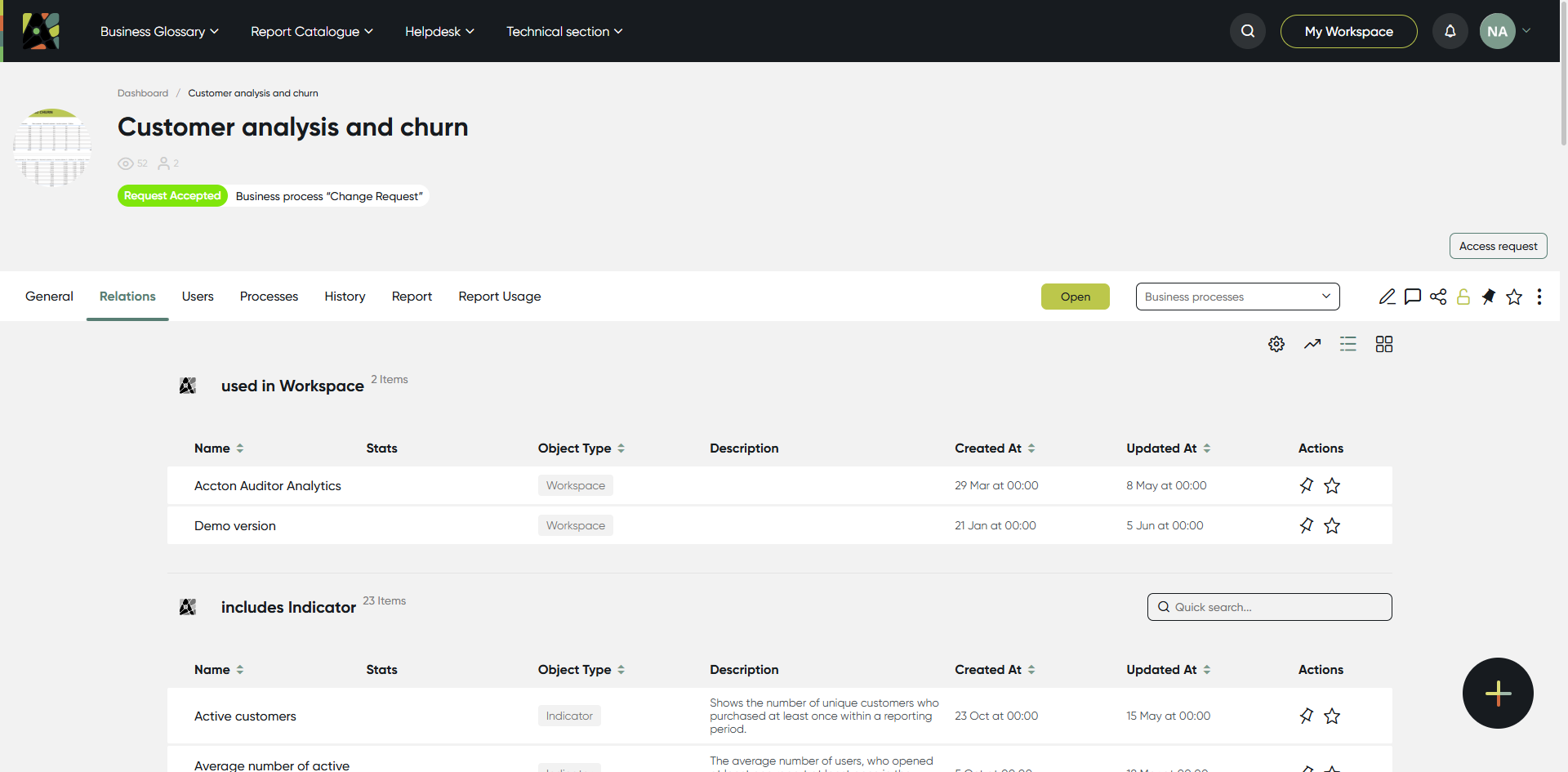Open Business process "Change Request" label
Viewport: 1568px width, 772px height.
(329, 196)
